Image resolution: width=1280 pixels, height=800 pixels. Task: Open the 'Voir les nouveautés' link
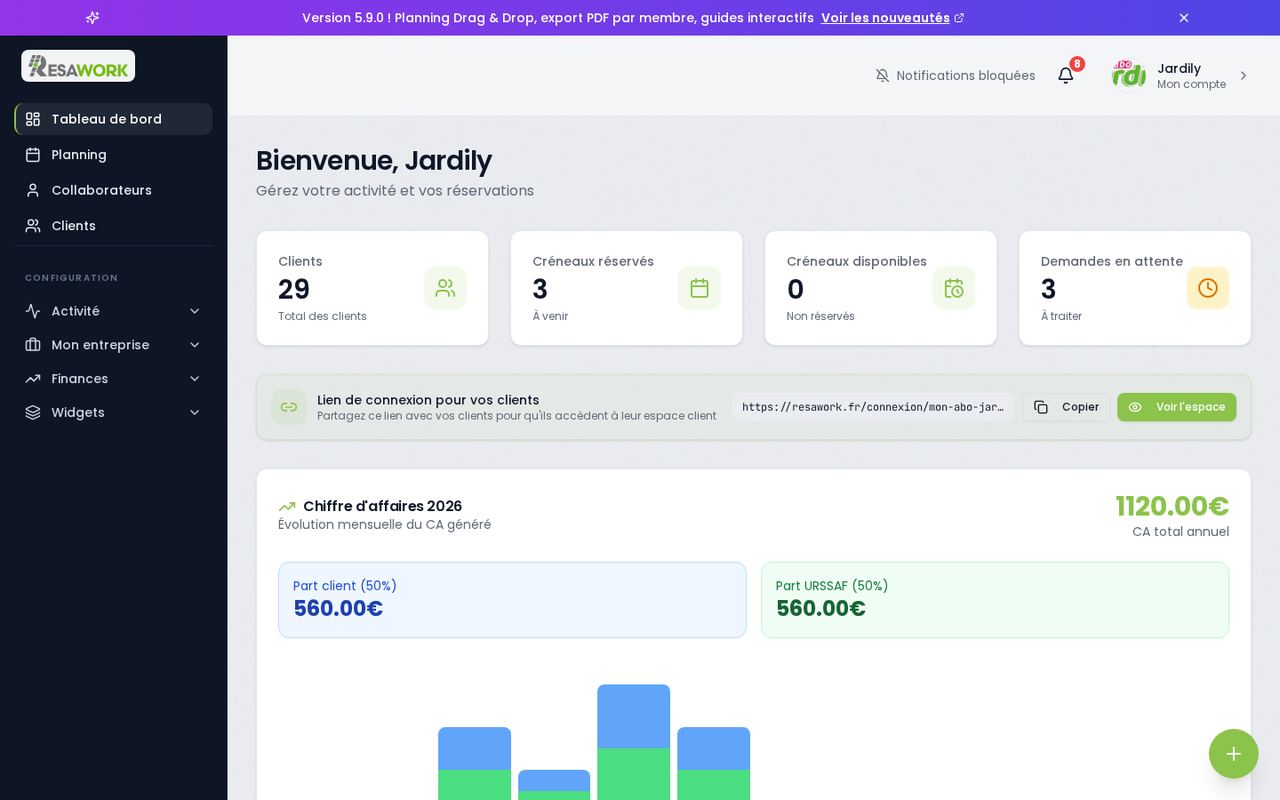pyautogui.click(x=892, y=18)
